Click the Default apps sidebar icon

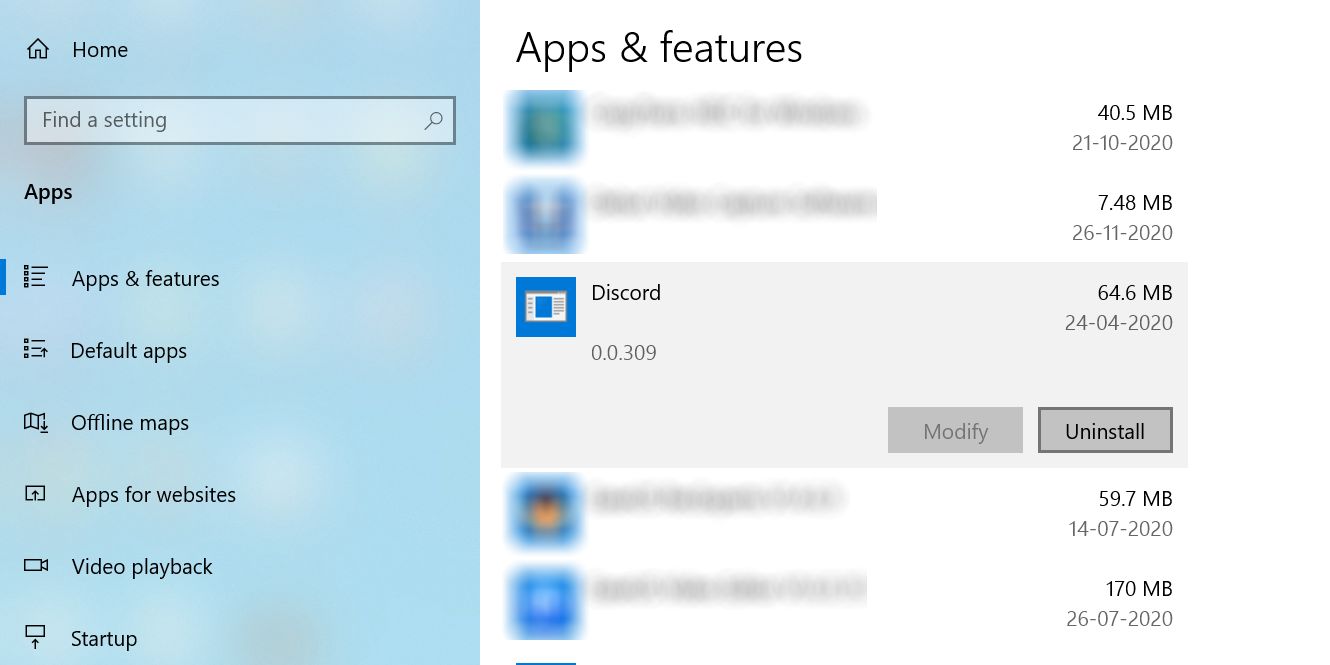(x=36, y=349)
